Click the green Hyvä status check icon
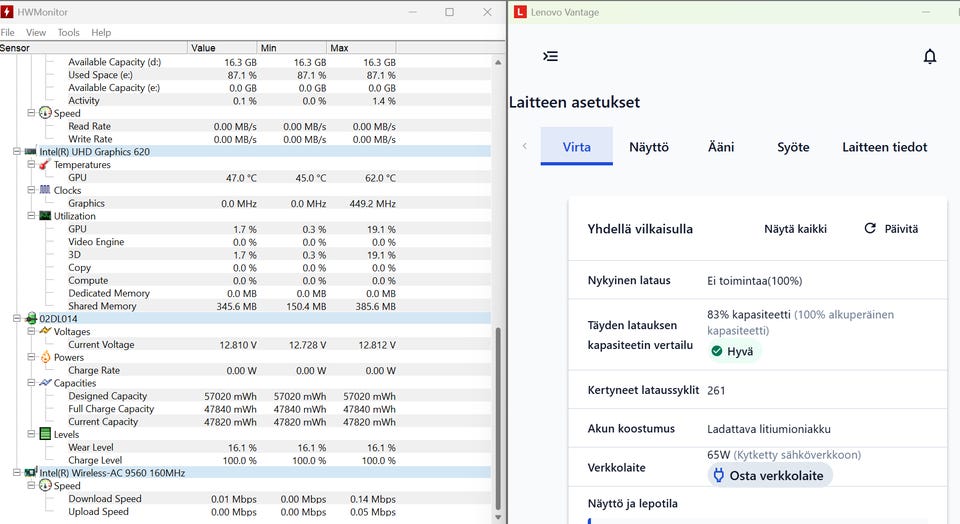Viewport: 960px width, 524px height. (717, 351)
